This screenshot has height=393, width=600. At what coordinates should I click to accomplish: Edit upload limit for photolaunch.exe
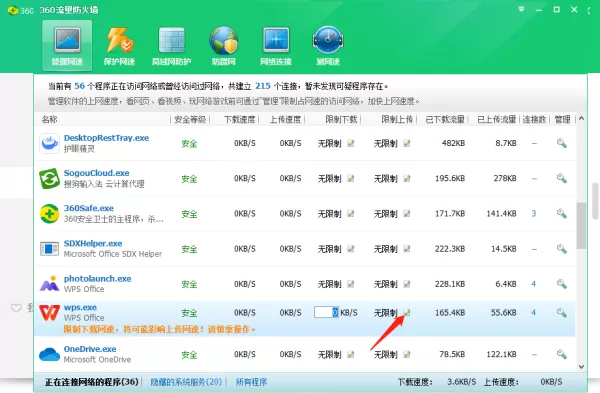click(x=407, y=284)
